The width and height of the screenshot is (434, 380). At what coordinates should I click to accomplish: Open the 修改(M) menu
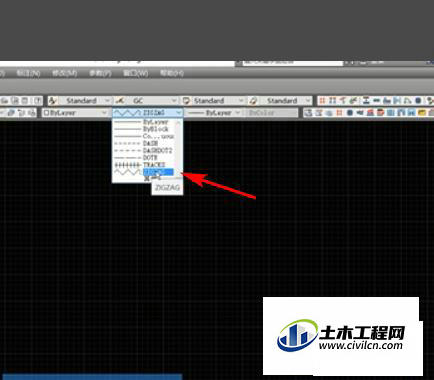point(65,73)
